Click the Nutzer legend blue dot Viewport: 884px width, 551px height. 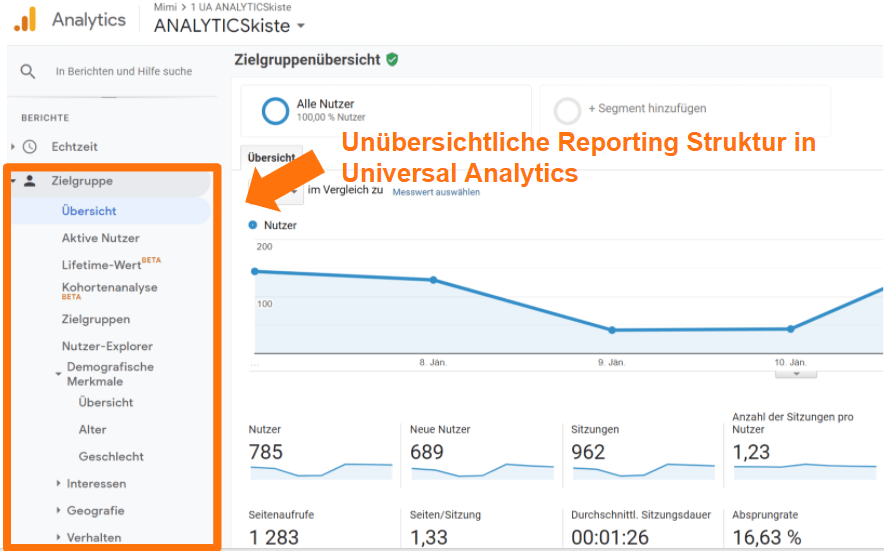[x=253, y=225]
